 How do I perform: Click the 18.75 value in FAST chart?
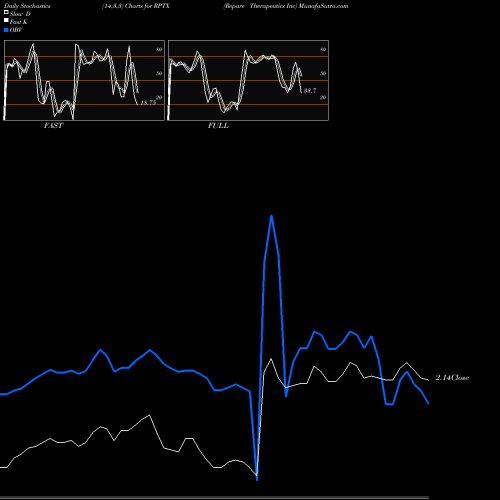(x=148, y=103)
